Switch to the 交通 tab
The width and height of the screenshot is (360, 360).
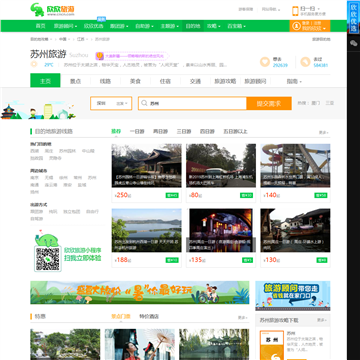pyautogui.click(x=195, y=81)
